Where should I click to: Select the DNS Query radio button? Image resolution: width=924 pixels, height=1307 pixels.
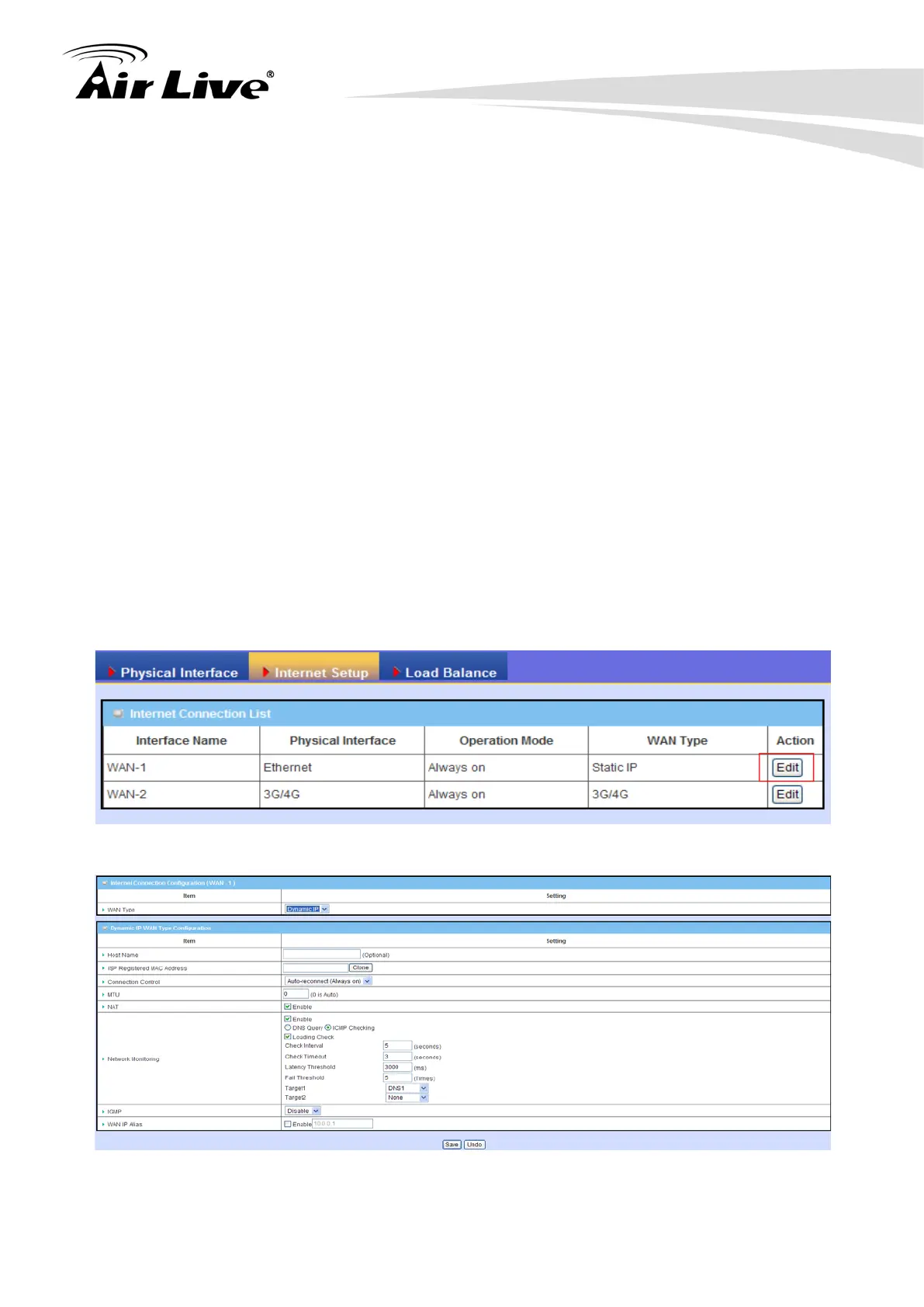288,1028
